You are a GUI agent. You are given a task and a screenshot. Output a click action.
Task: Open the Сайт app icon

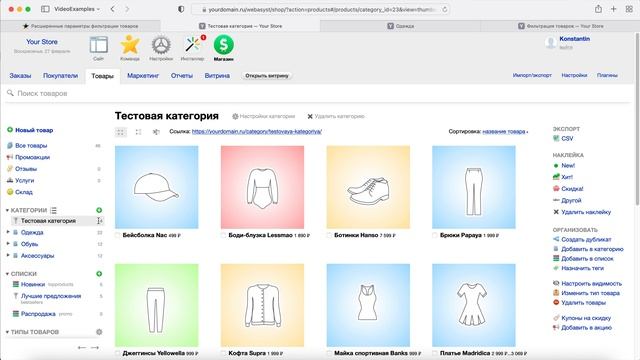(x=98, y=45)
